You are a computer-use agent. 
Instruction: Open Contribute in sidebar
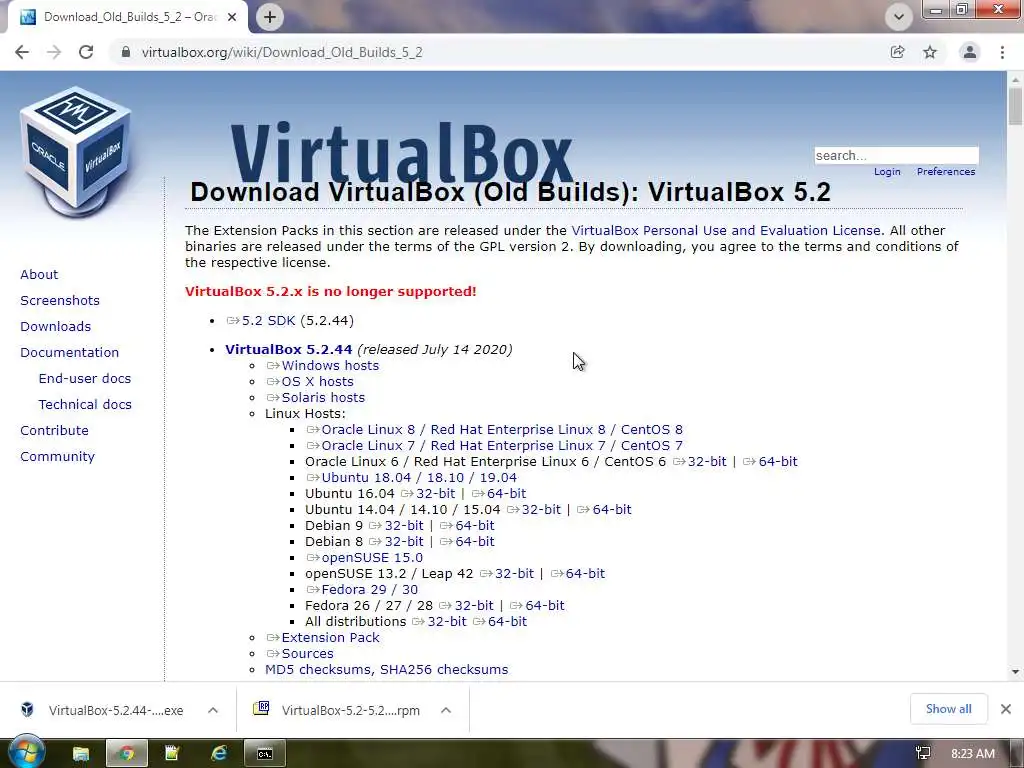pos(54,430)
